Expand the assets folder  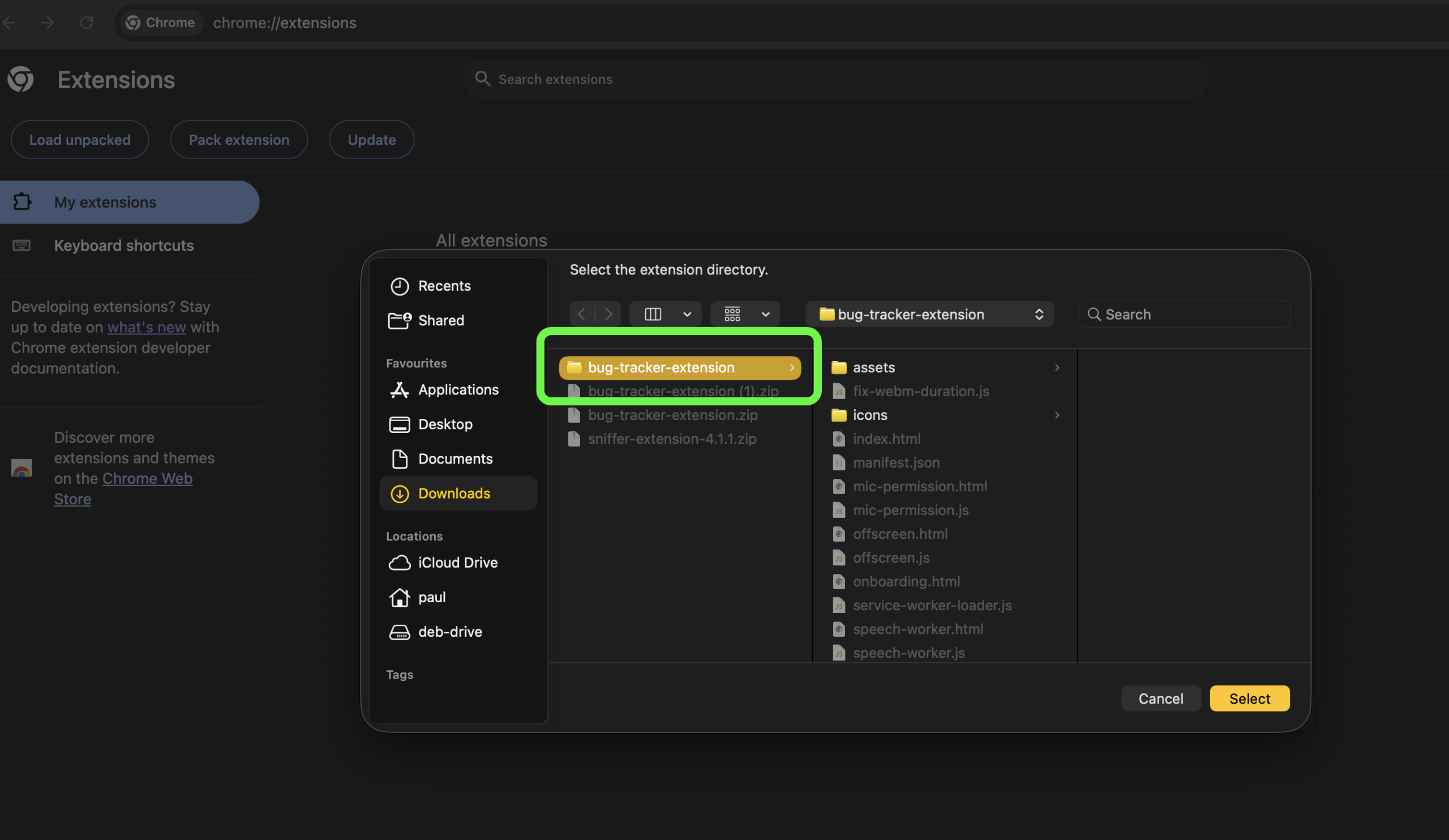873,367
